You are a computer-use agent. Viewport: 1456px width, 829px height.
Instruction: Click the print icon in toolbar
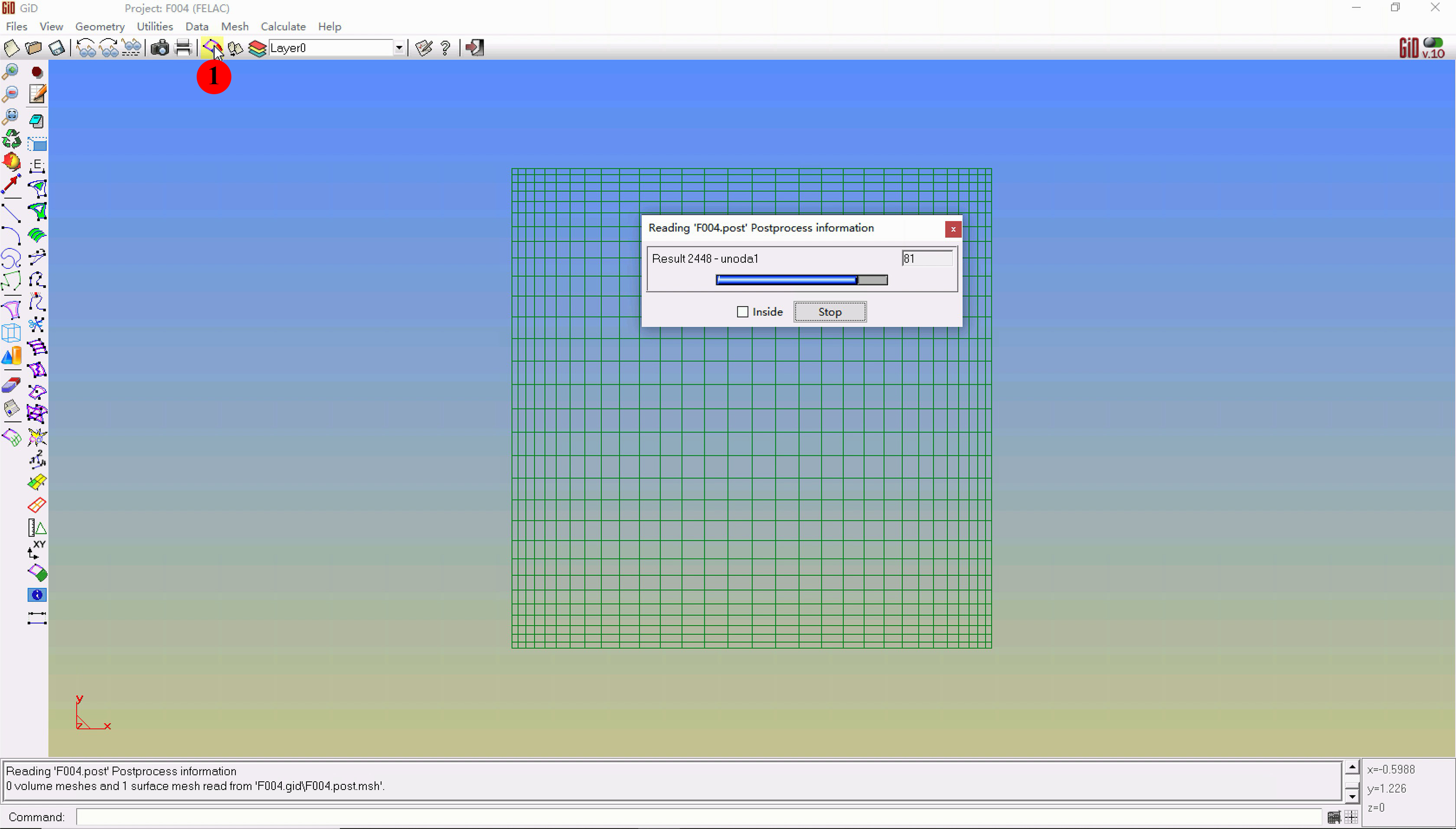click(x=183, y=48)
